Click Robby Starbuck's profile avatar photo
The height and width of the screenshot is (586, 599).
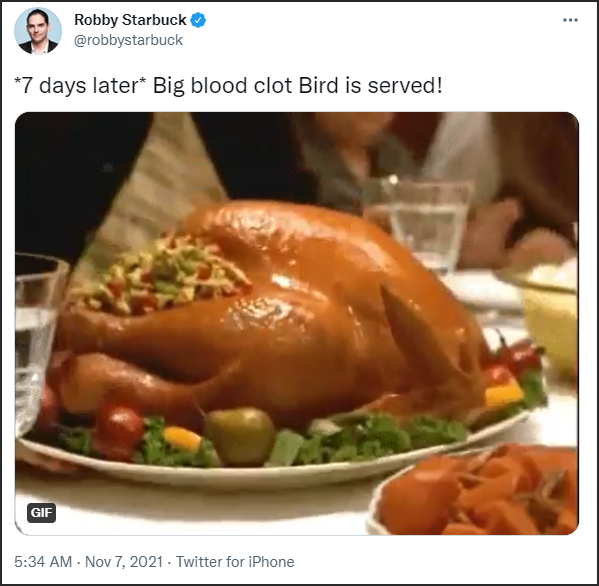pos(38,31)
